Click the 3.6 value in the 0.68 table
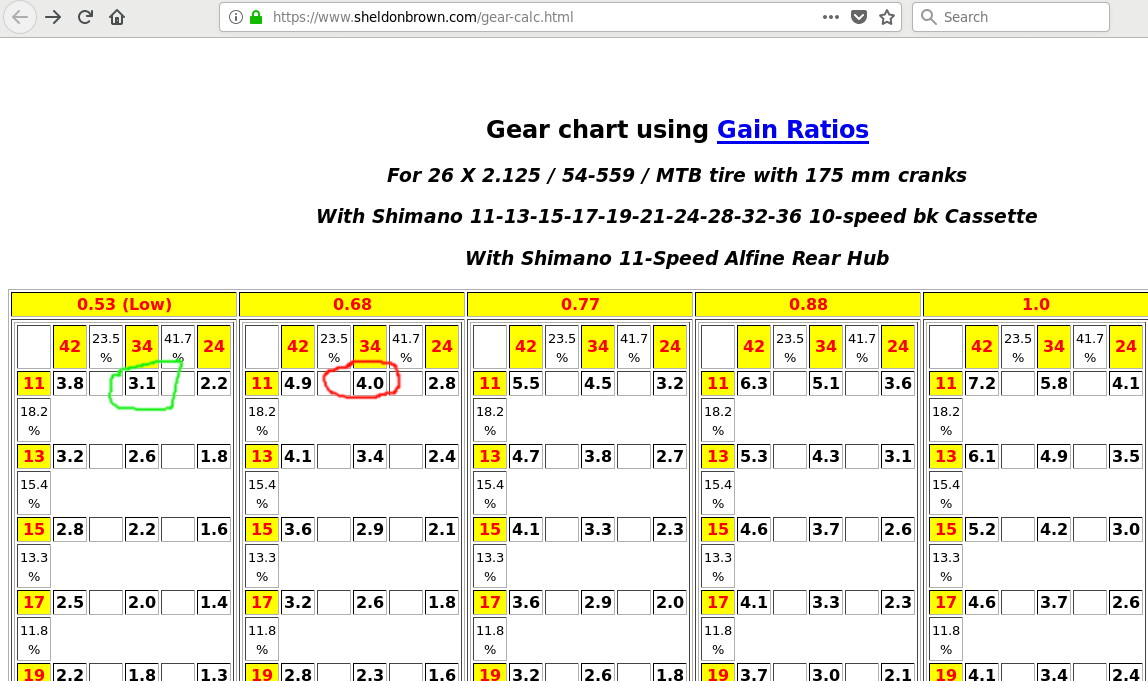 coord(298,529)
